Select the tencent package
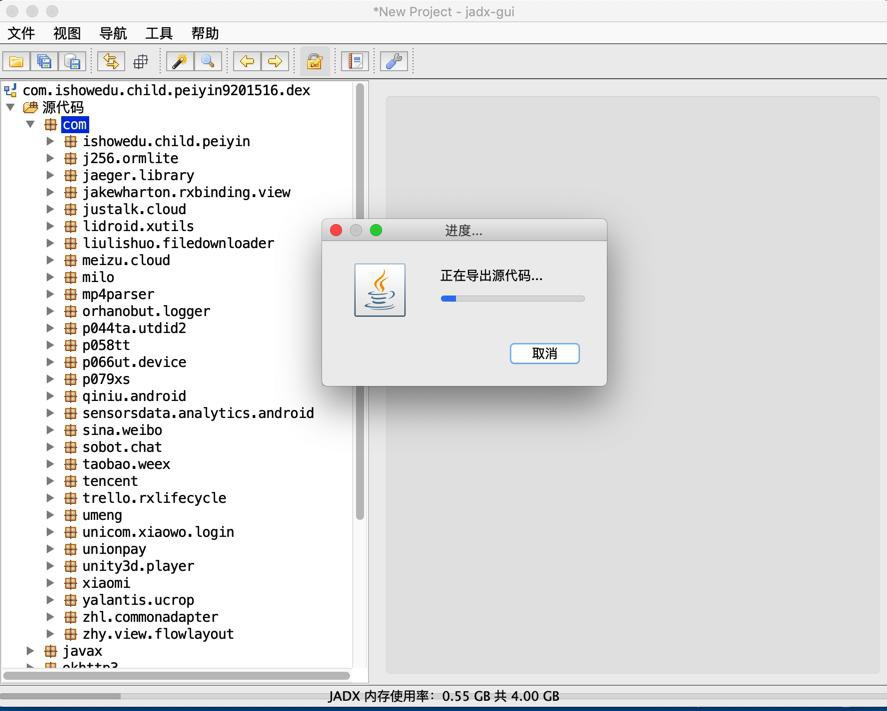Image resolution: width=887 pixels, height=711 pixels. pyautogui.click(x=110, y=481)
